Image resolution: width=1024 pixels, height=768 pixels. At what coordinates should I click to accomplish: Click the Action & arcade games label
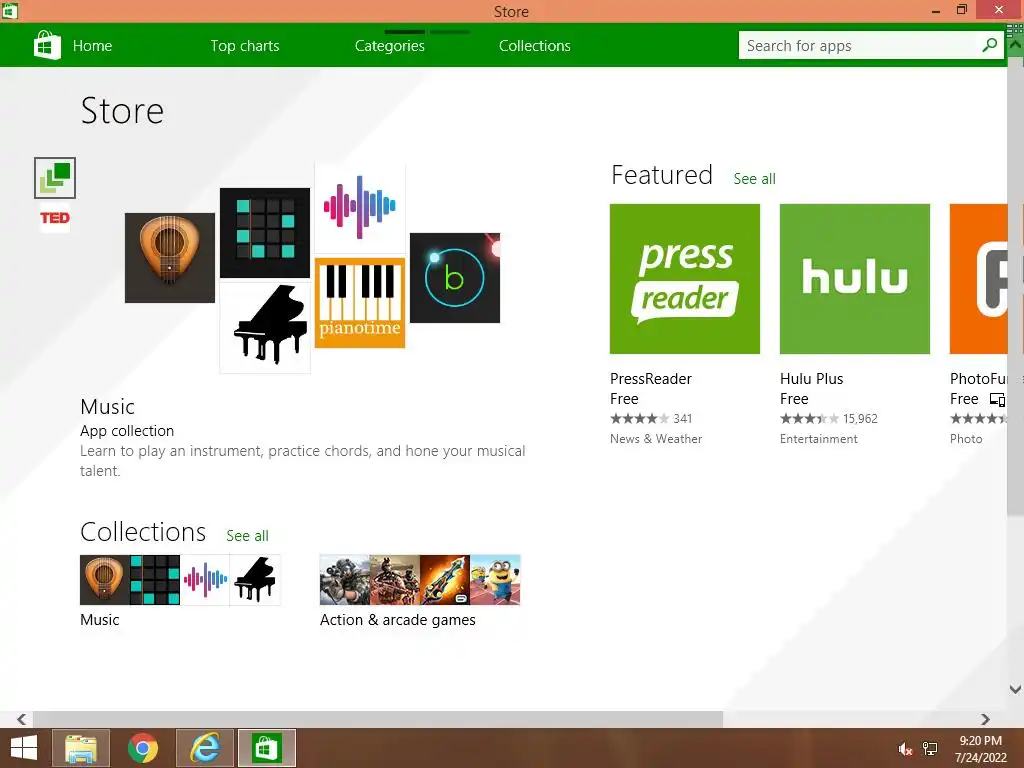coord(398,620)
